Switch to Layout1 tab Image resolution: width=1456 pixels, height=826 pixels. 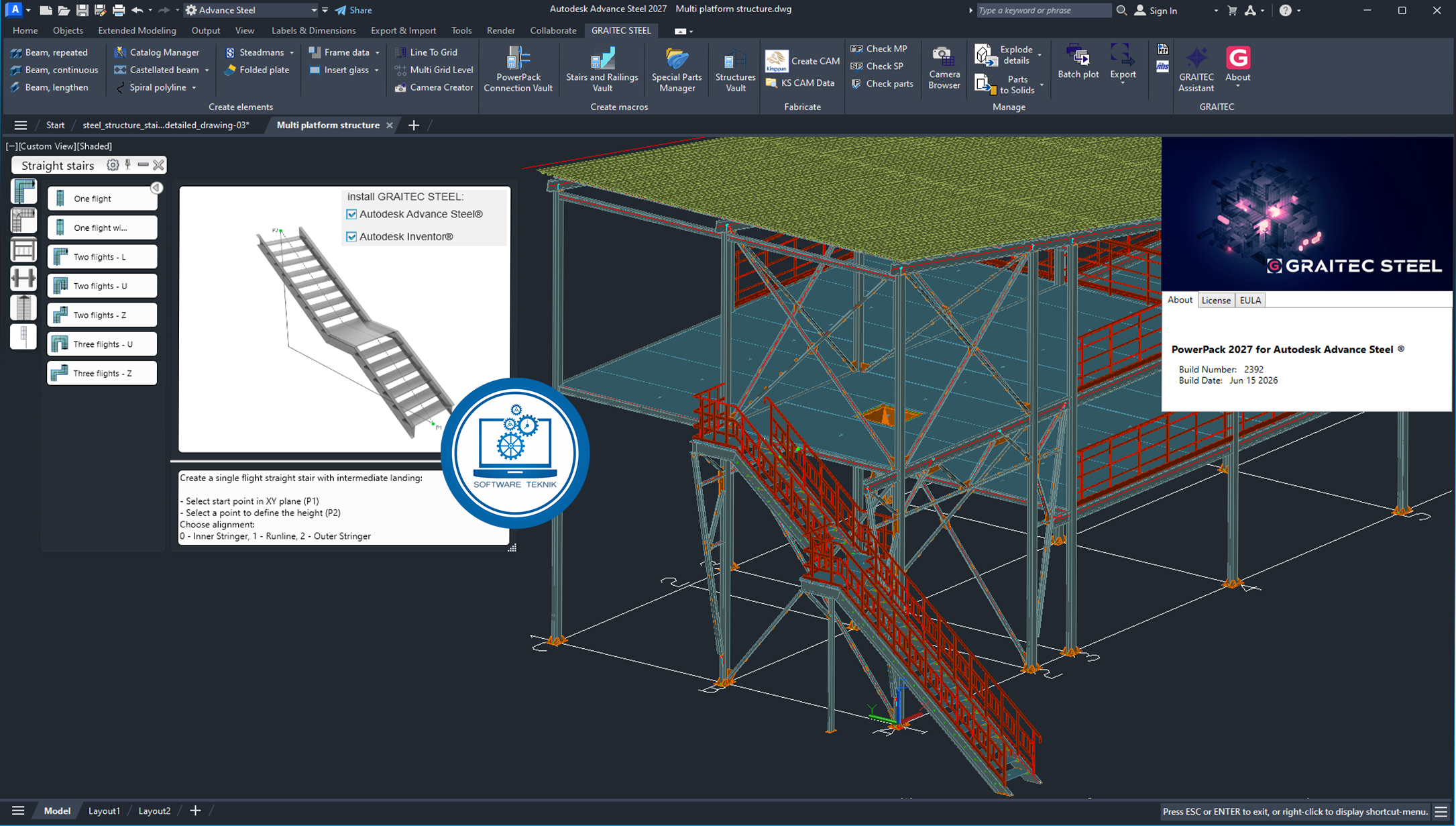tap(104, 811)
